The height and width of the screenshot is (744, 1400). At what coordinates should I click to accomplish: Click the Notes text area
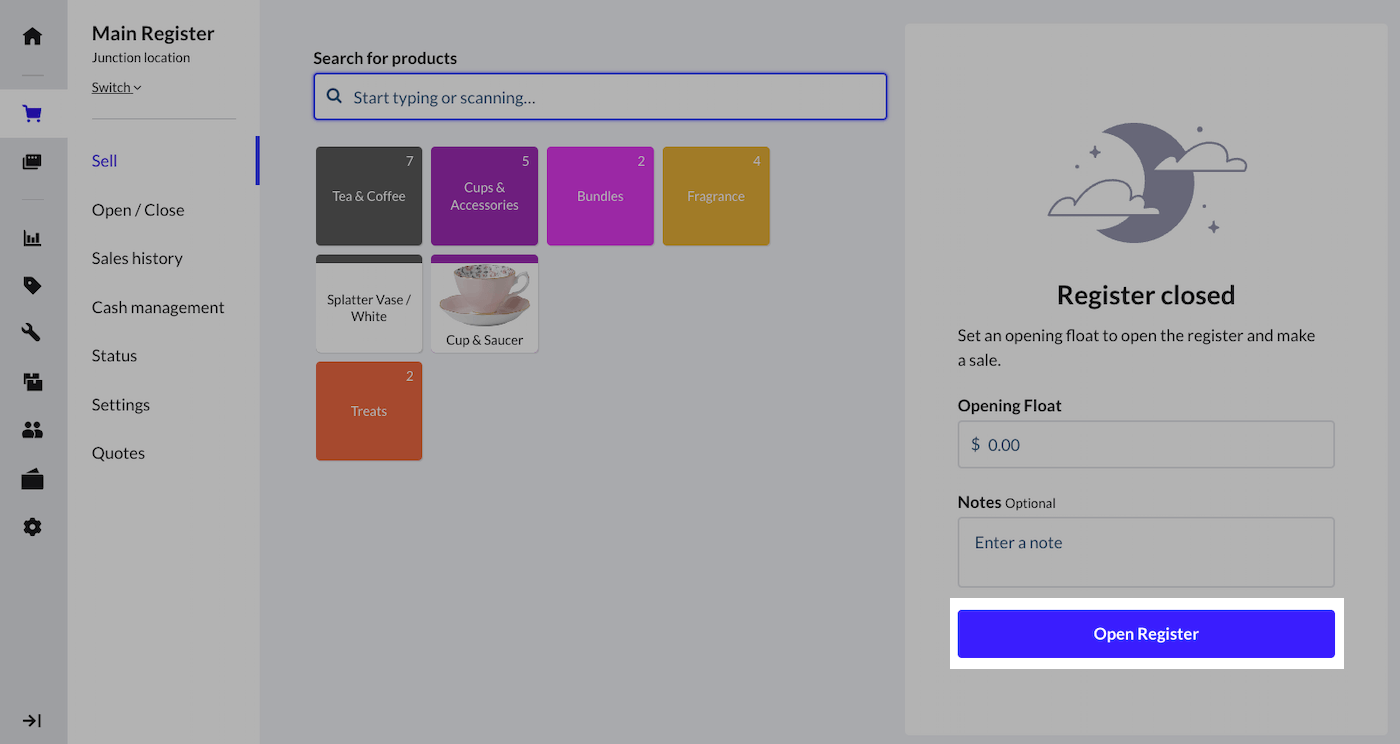pyautogui.click(x=1146, y=552)
